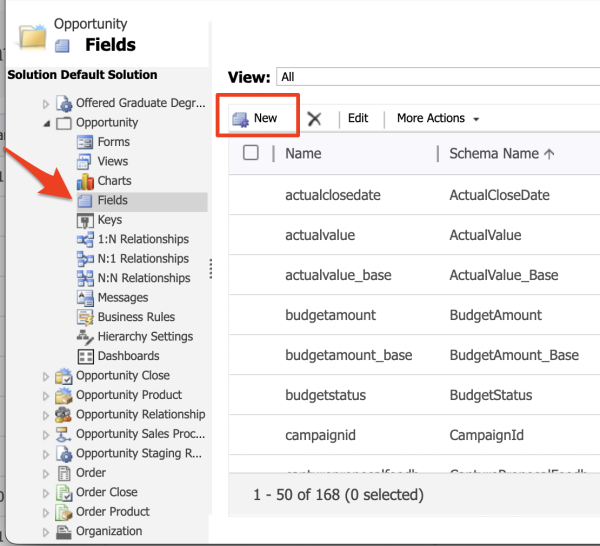
Task: Expand the Order Product node
Action: pyautogui.click(x=46, y=512)
